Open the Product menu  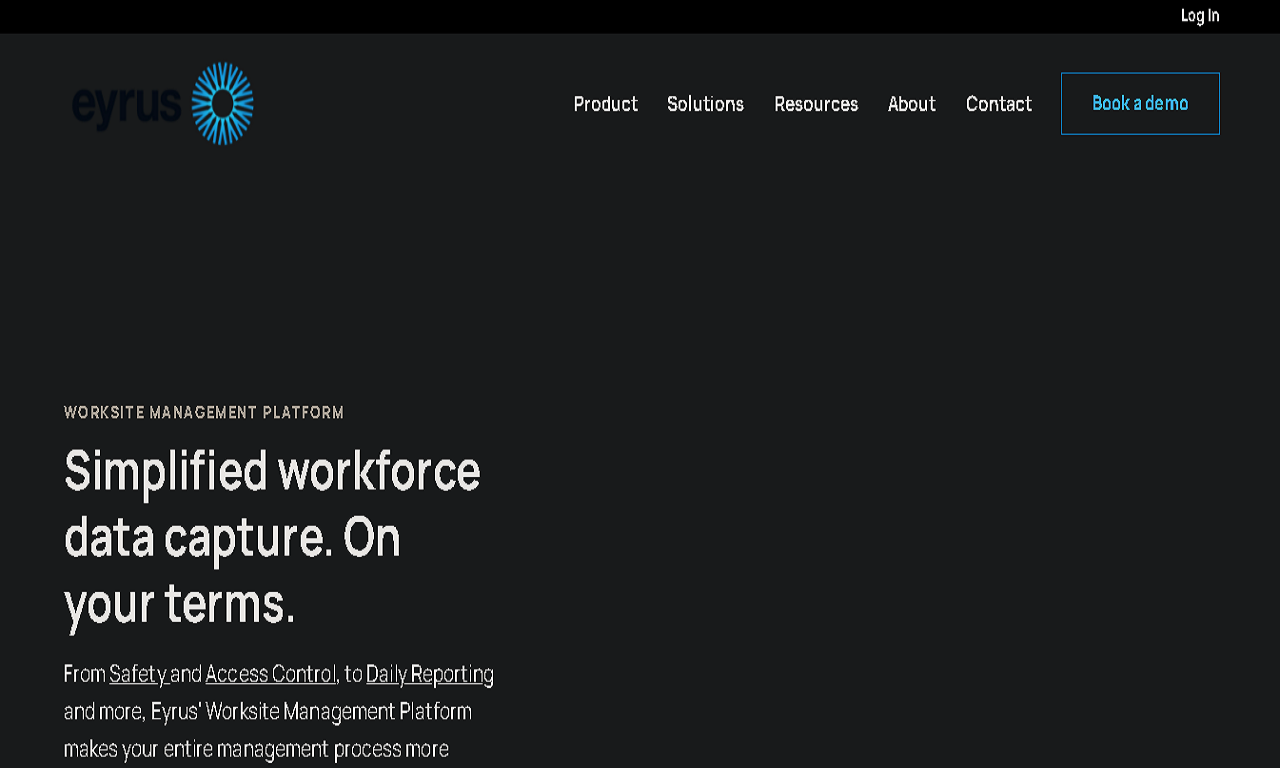point(605,104)
